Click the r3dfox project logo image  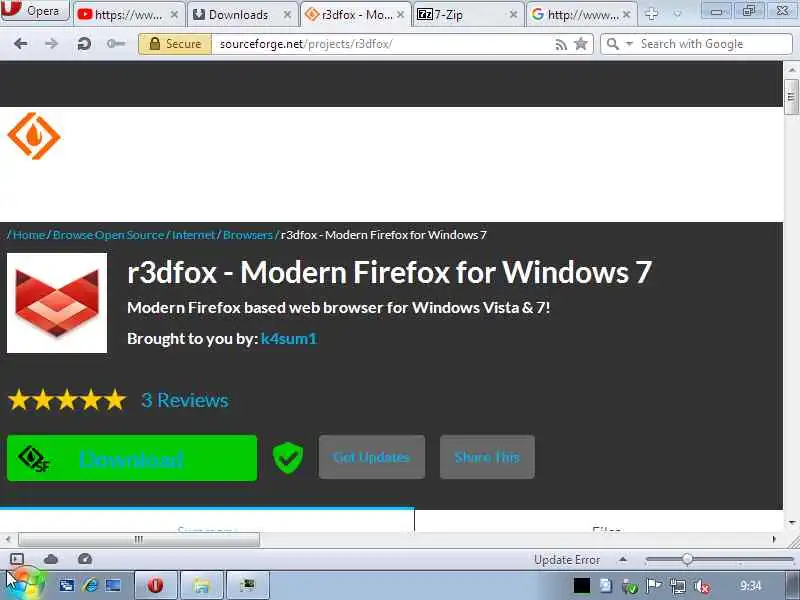[x=57, y=303]
